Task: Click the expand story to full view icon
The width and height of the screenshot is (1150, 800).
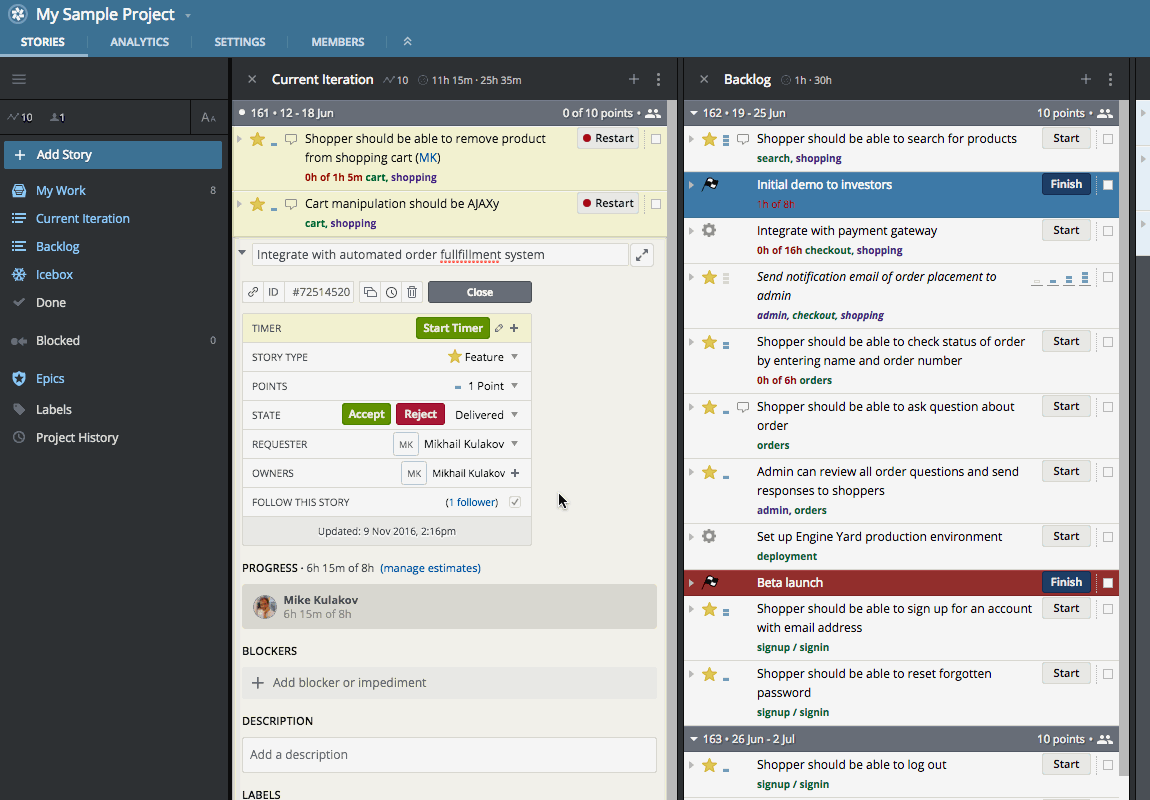Action: click(642, 255)
